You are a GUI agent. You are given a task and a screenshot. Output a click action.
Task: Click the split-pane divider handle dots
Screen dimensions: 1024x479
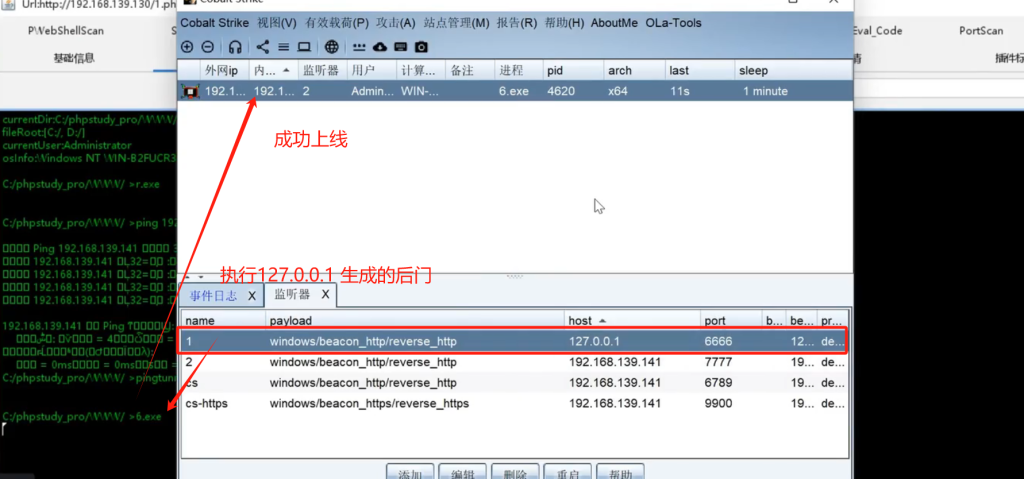coord(515,276)
